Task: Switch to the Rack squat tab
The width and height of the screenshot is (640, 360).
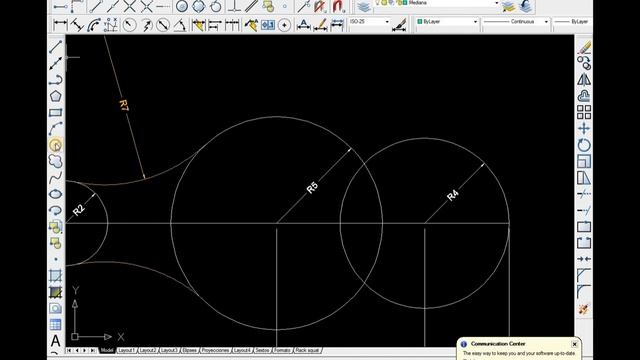Action: 307,350
